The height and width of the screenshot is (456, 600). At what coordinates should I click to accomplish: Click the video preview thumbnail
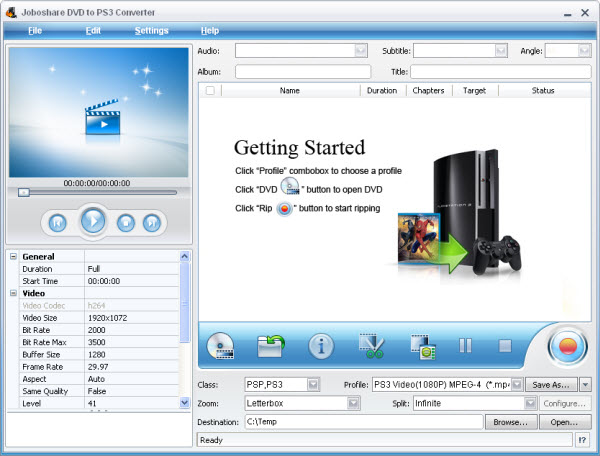(x=99, y=112)
